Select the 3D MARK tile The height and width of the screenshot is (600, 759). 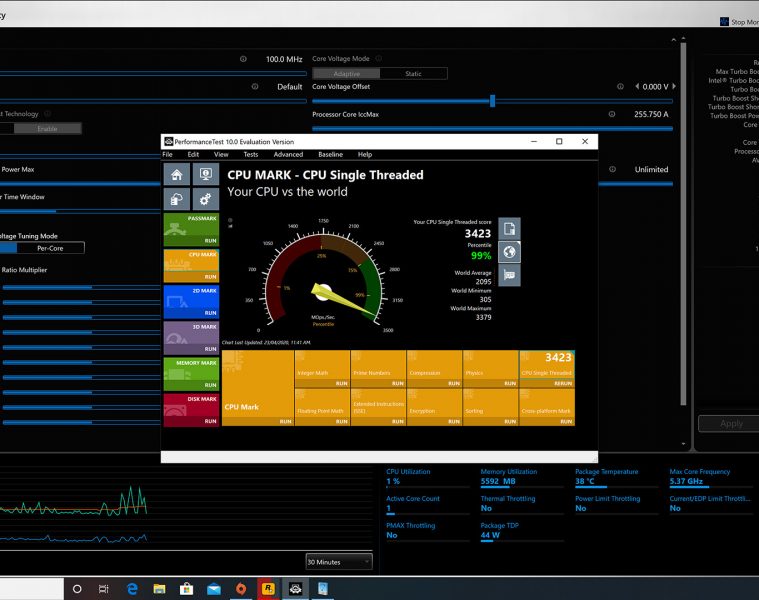pyautogui.click(x=191, y=338)
